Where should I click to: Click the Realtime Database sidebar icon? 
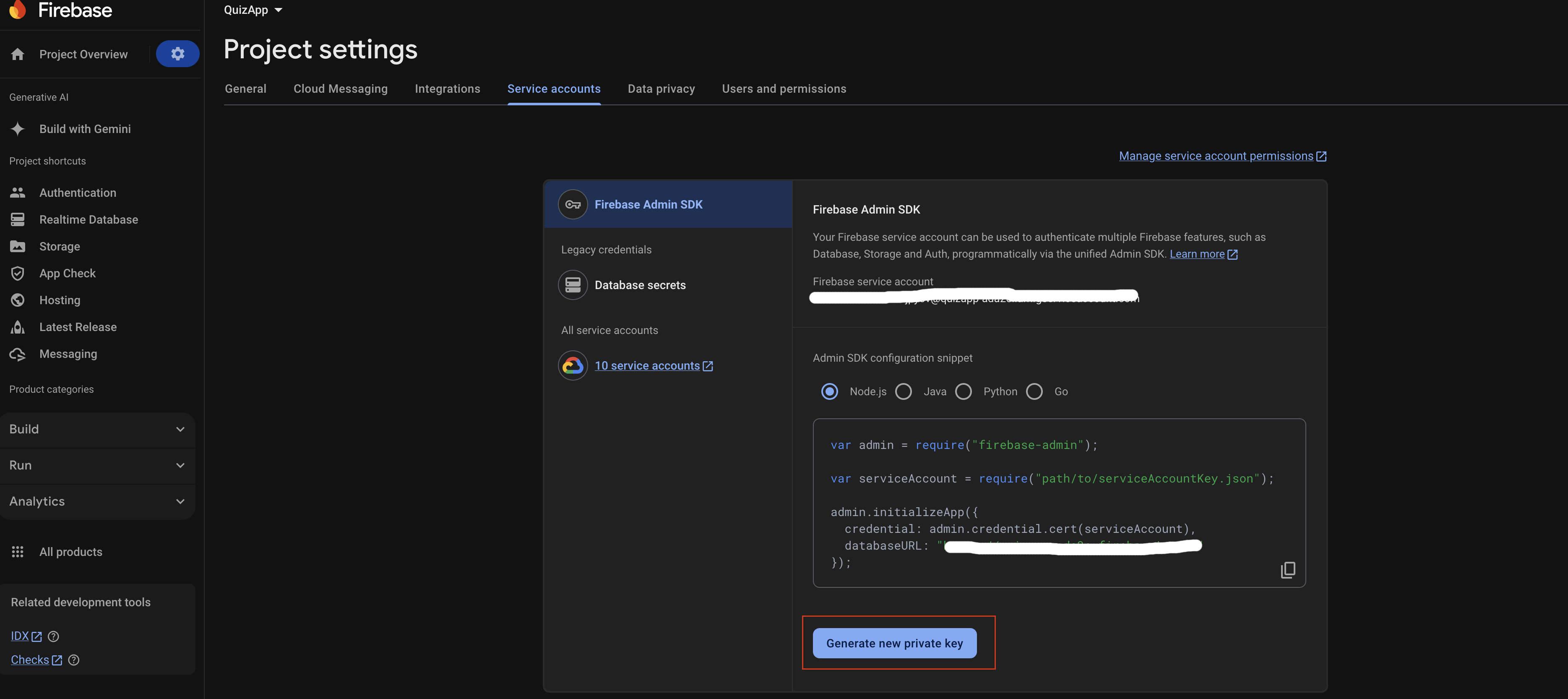(18, 219)
